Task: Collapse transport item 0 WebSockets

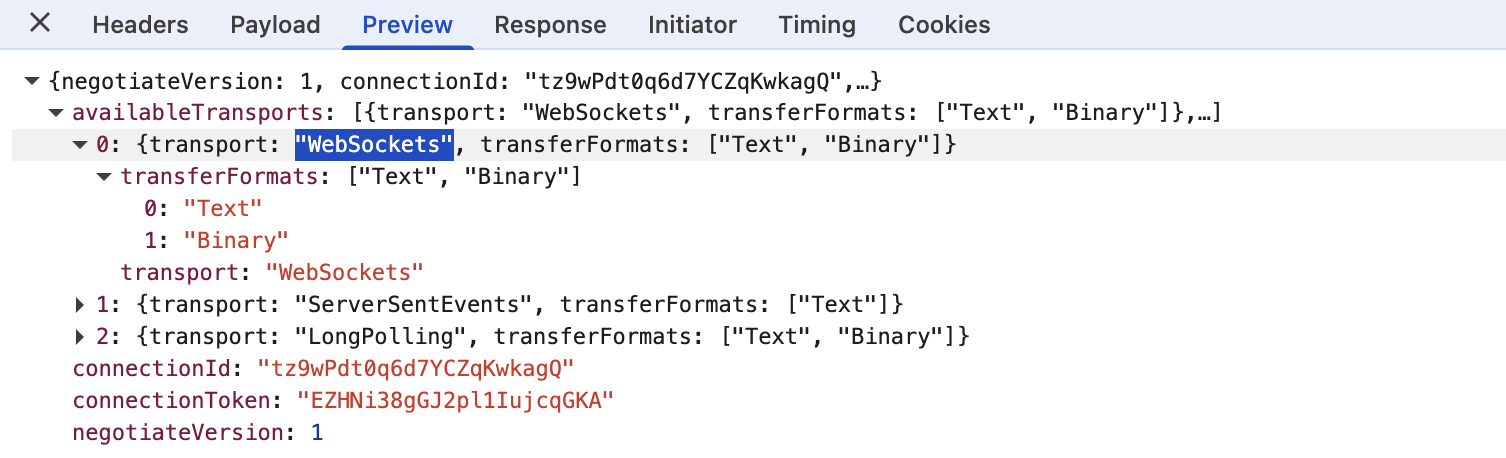Action: pyautogui.click(x=80, y=145)
